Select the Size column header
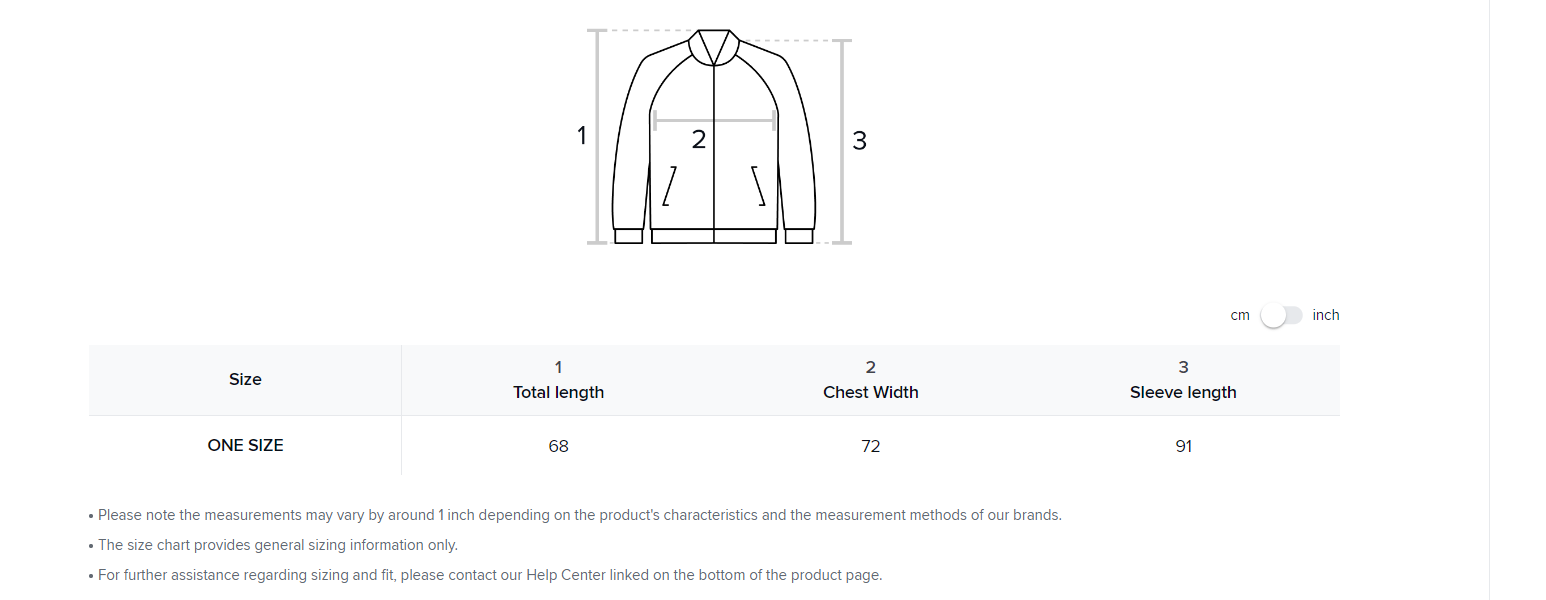The height and width of the screenshot is (600, 1546). tap(245, 379)
